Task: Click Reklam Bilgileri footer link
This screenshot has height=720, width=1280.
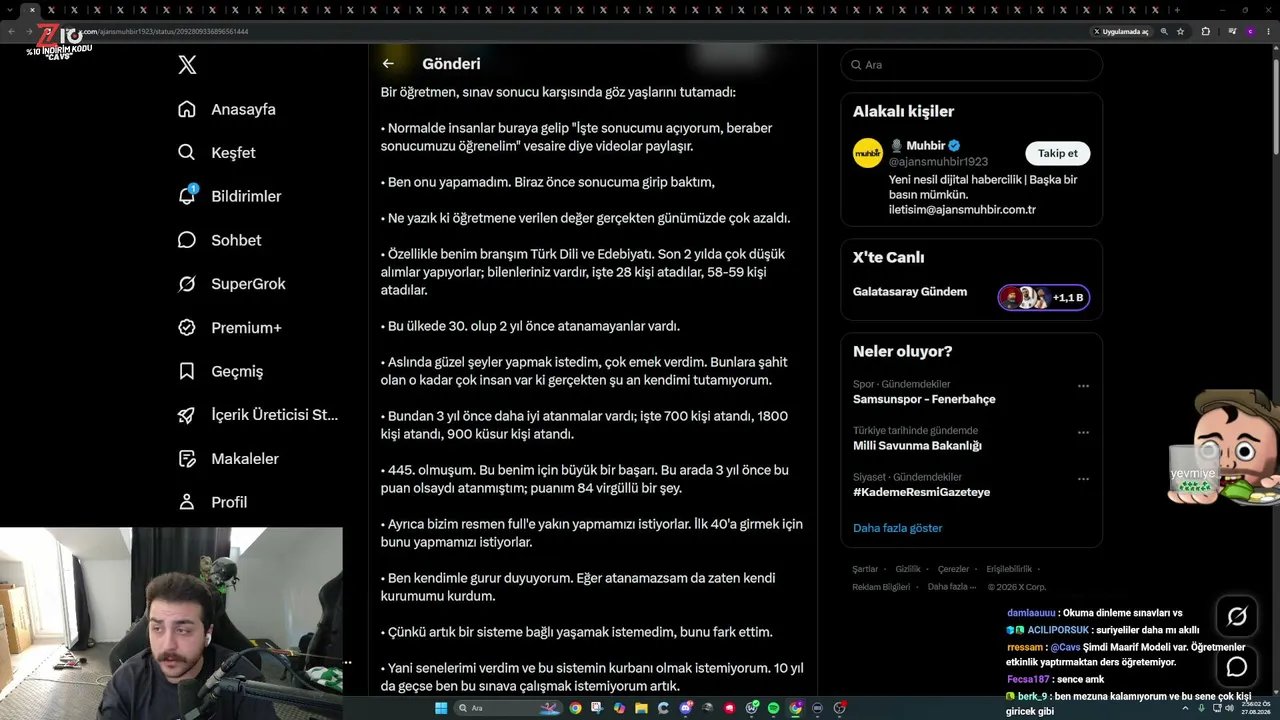Action: point(881,587)
